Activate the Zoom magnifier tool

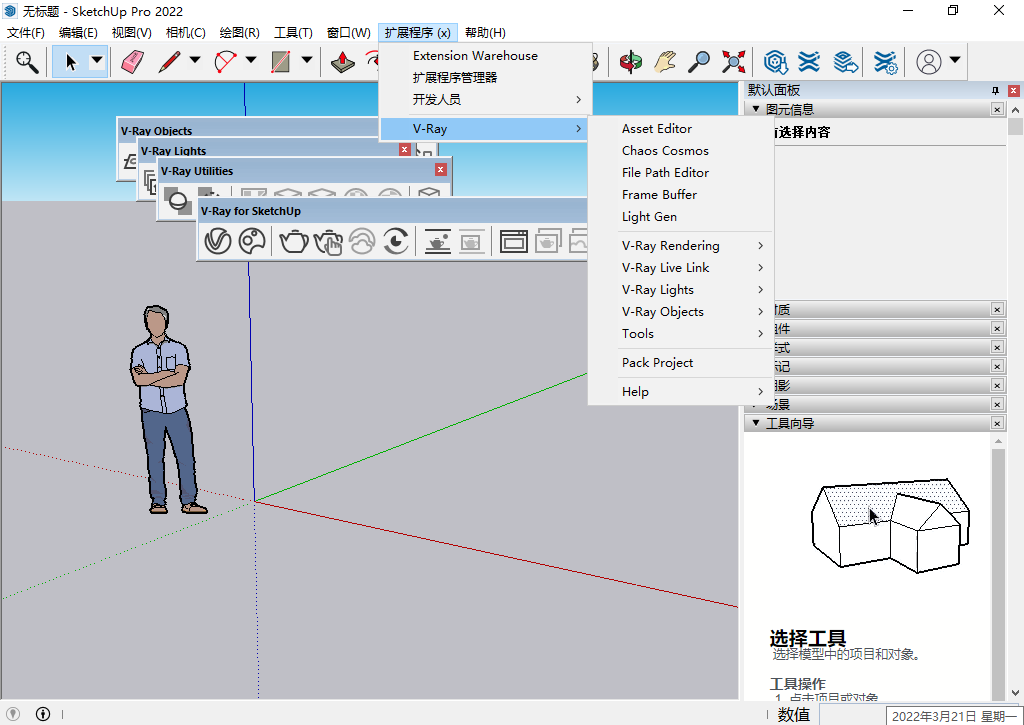coord(699,62)
